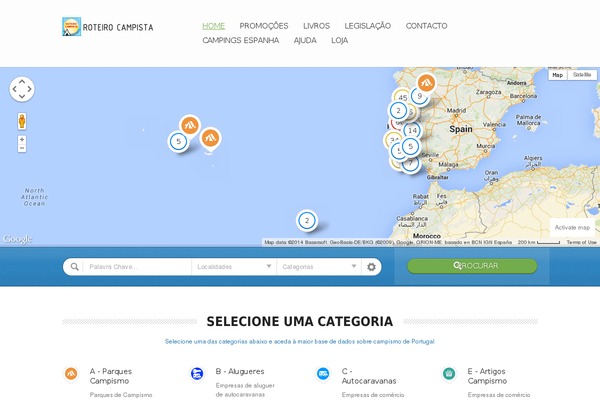Click the Parques Campismo category icon

[71, 374]
